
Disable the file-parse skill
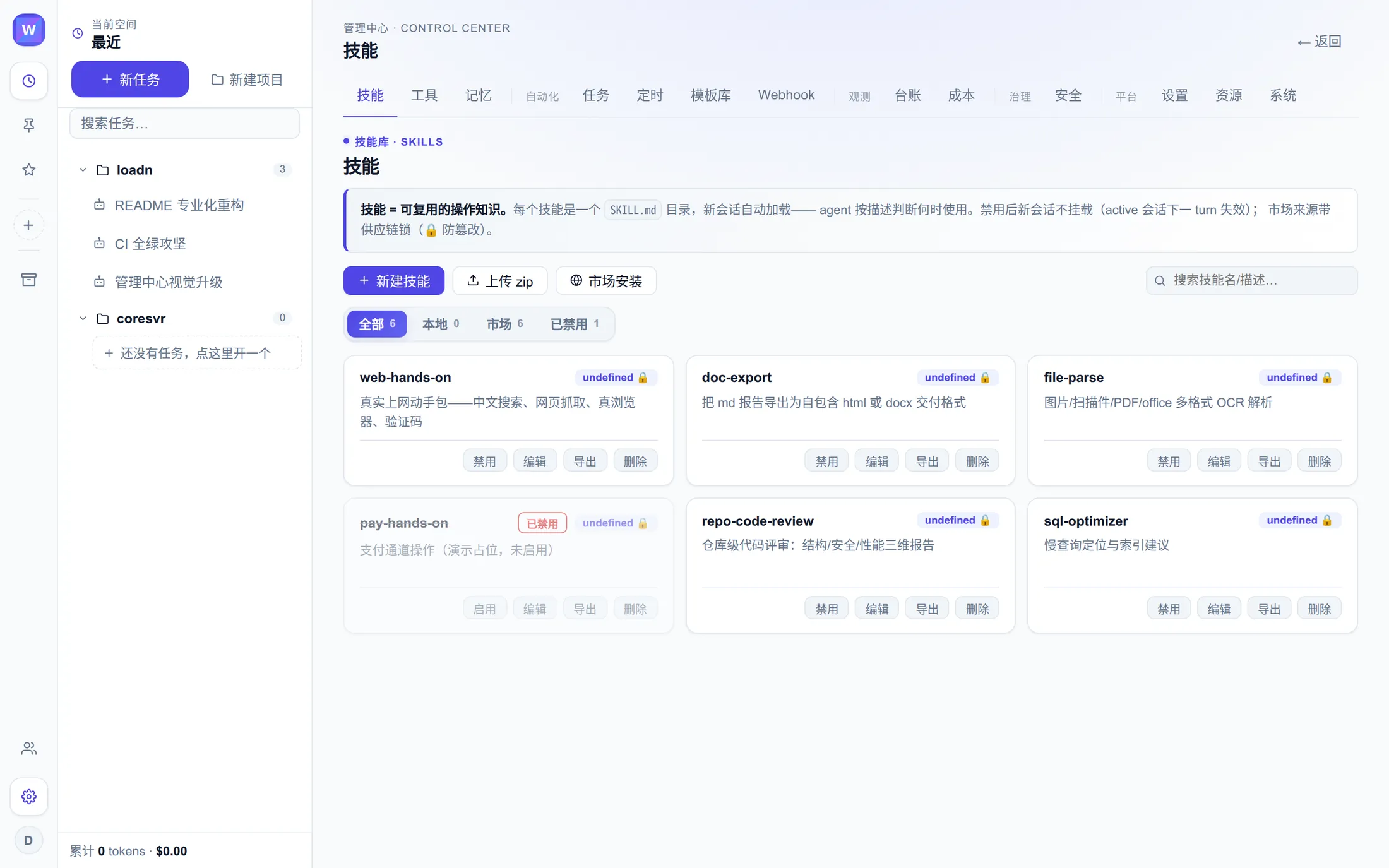coord(1169,461)
